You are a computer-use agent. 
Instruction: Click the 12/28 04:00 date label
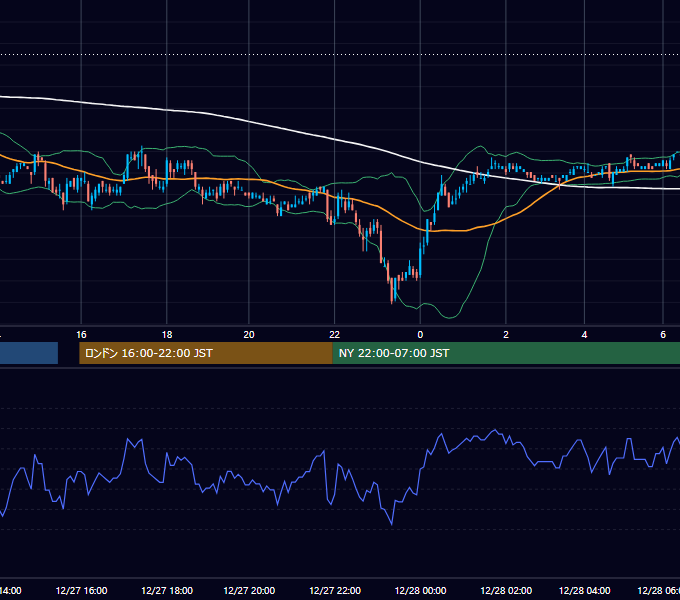point(585,590)
